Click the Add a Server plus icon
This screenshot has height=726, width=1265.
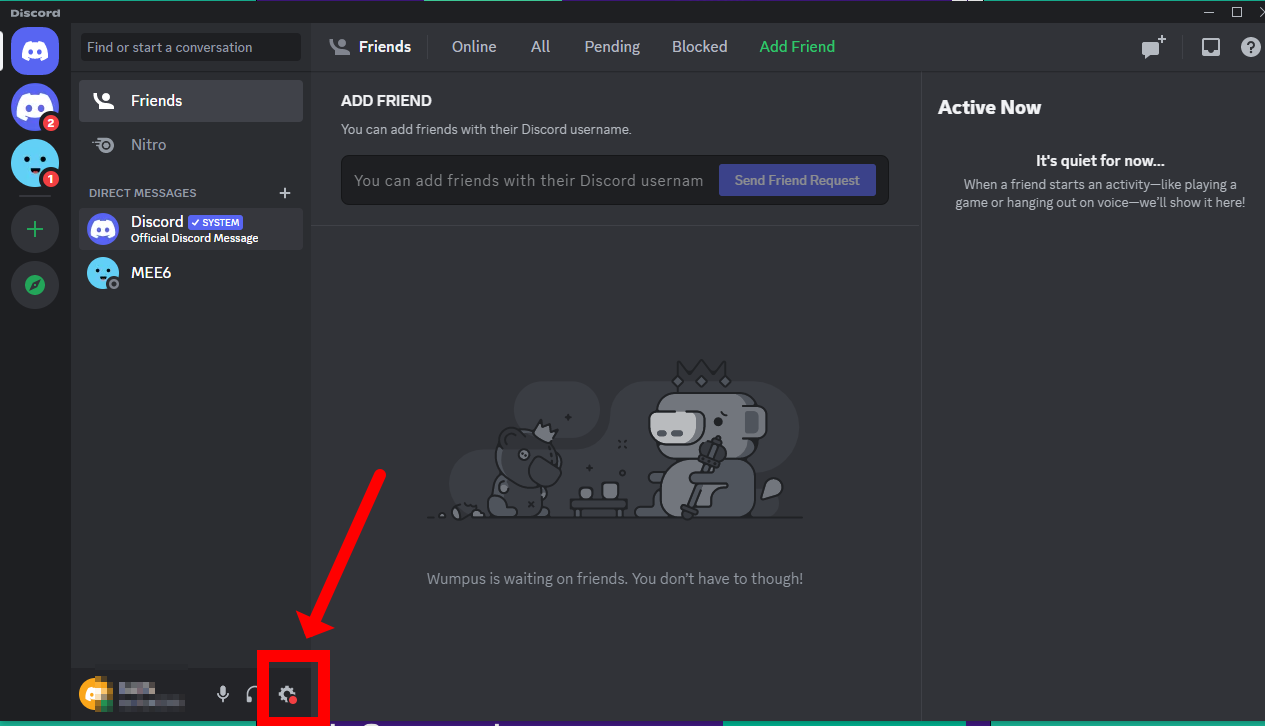click(35, 229)
